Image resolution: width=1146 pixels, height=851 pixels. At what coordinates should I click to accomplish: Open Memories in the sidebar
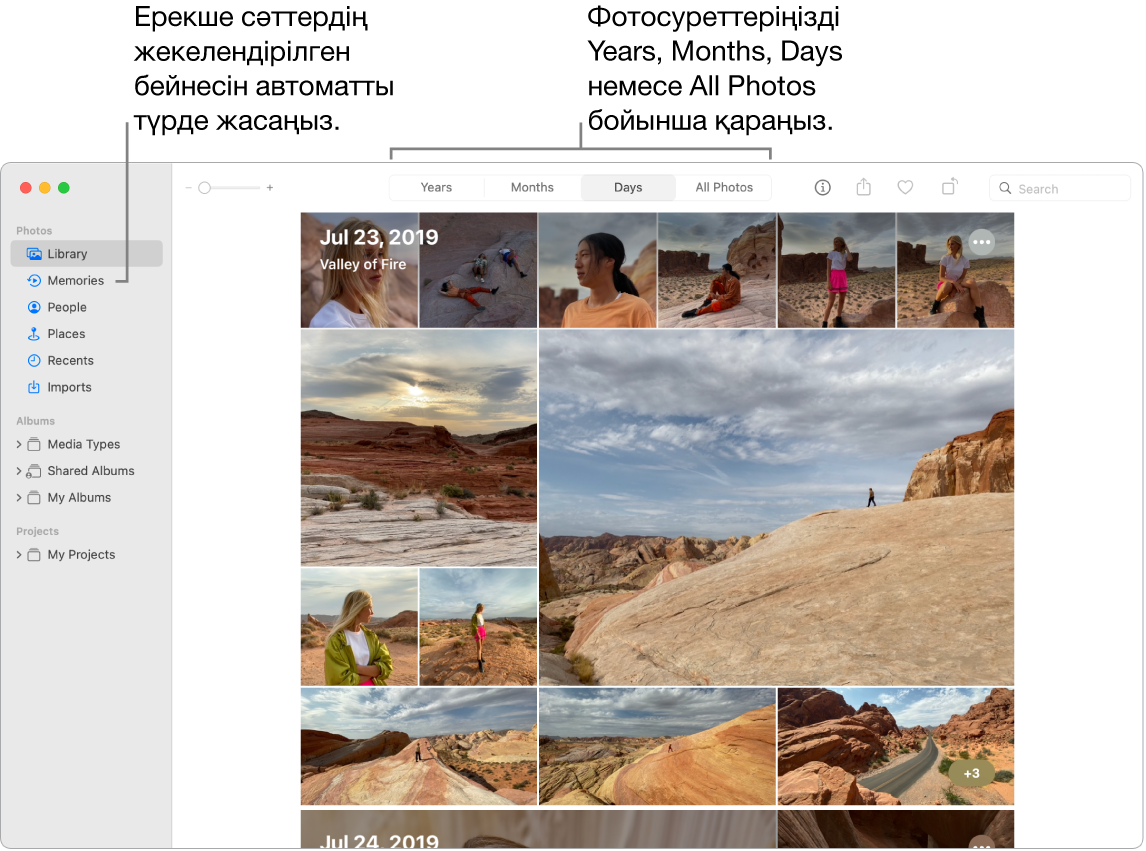pos(75,281)
